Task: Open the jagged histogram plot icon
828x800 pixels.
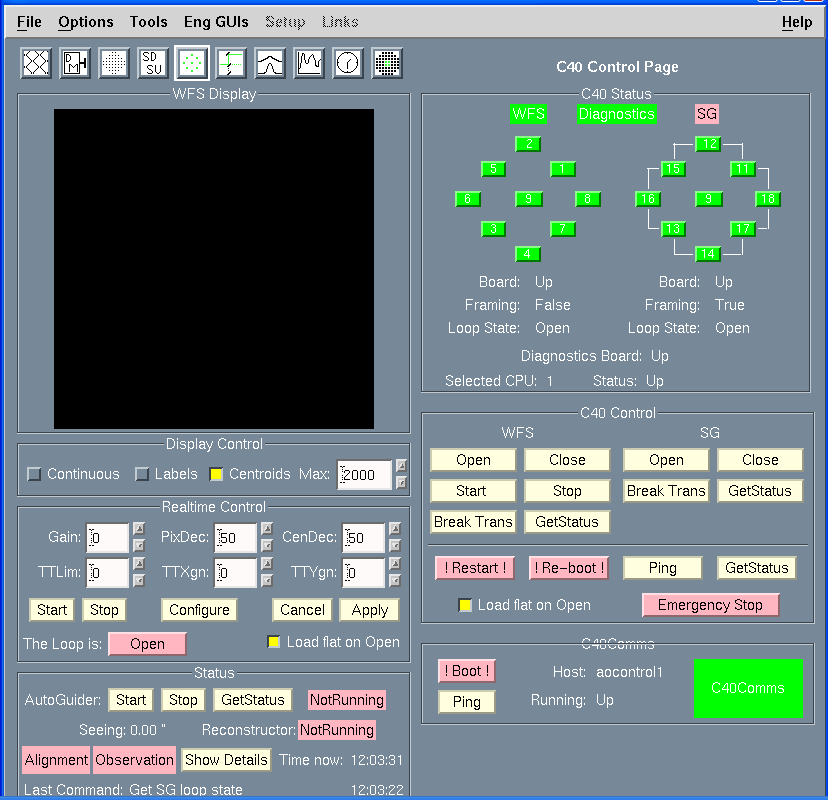Action: [x=309, y=63]
